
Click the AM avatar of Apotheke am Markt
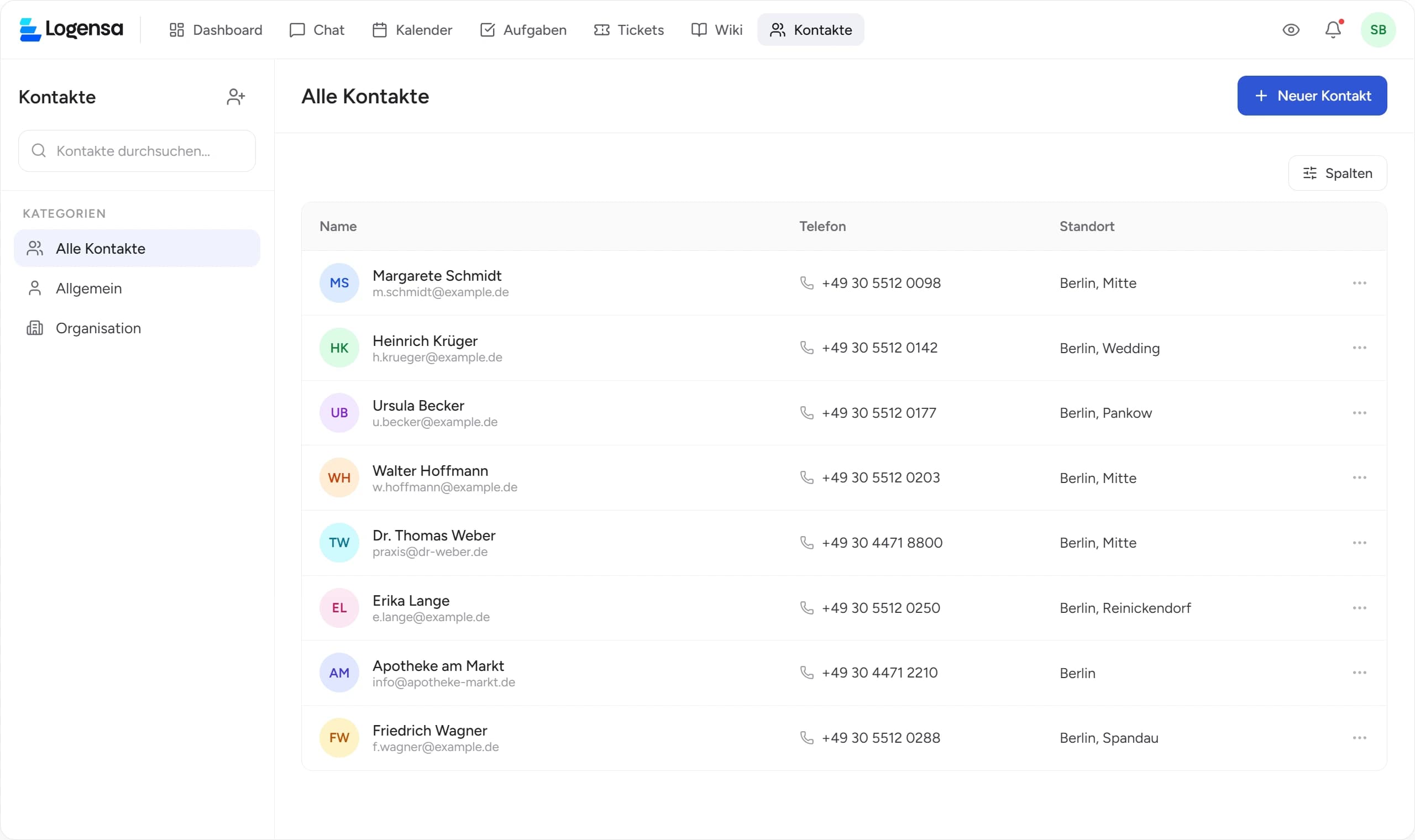click(x=339, y=673)
